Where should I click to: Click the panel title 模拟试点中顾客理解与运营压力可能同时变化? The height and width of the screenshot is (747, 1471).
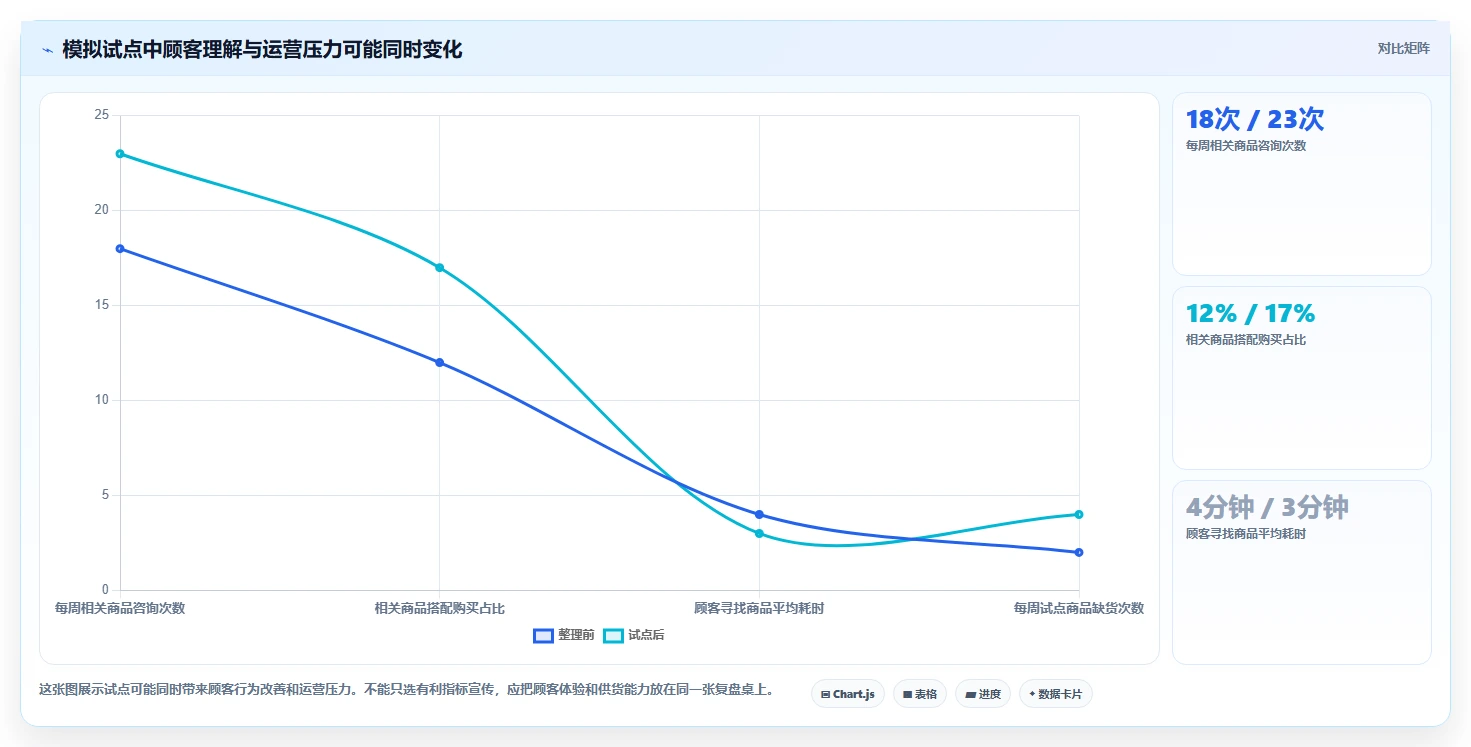(x=262, y=49)
